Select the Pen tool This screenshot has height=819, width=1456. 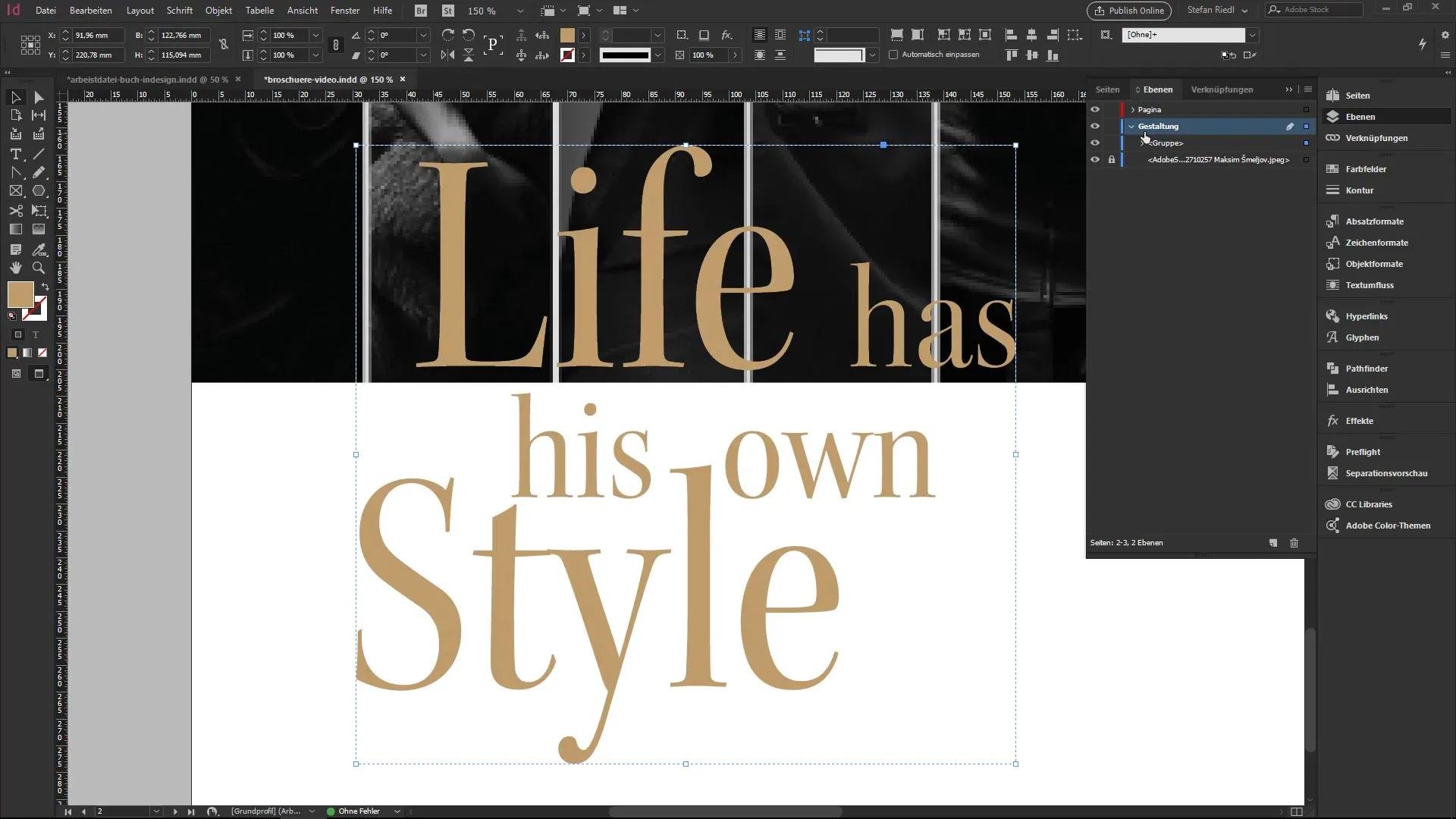point(15,173)
